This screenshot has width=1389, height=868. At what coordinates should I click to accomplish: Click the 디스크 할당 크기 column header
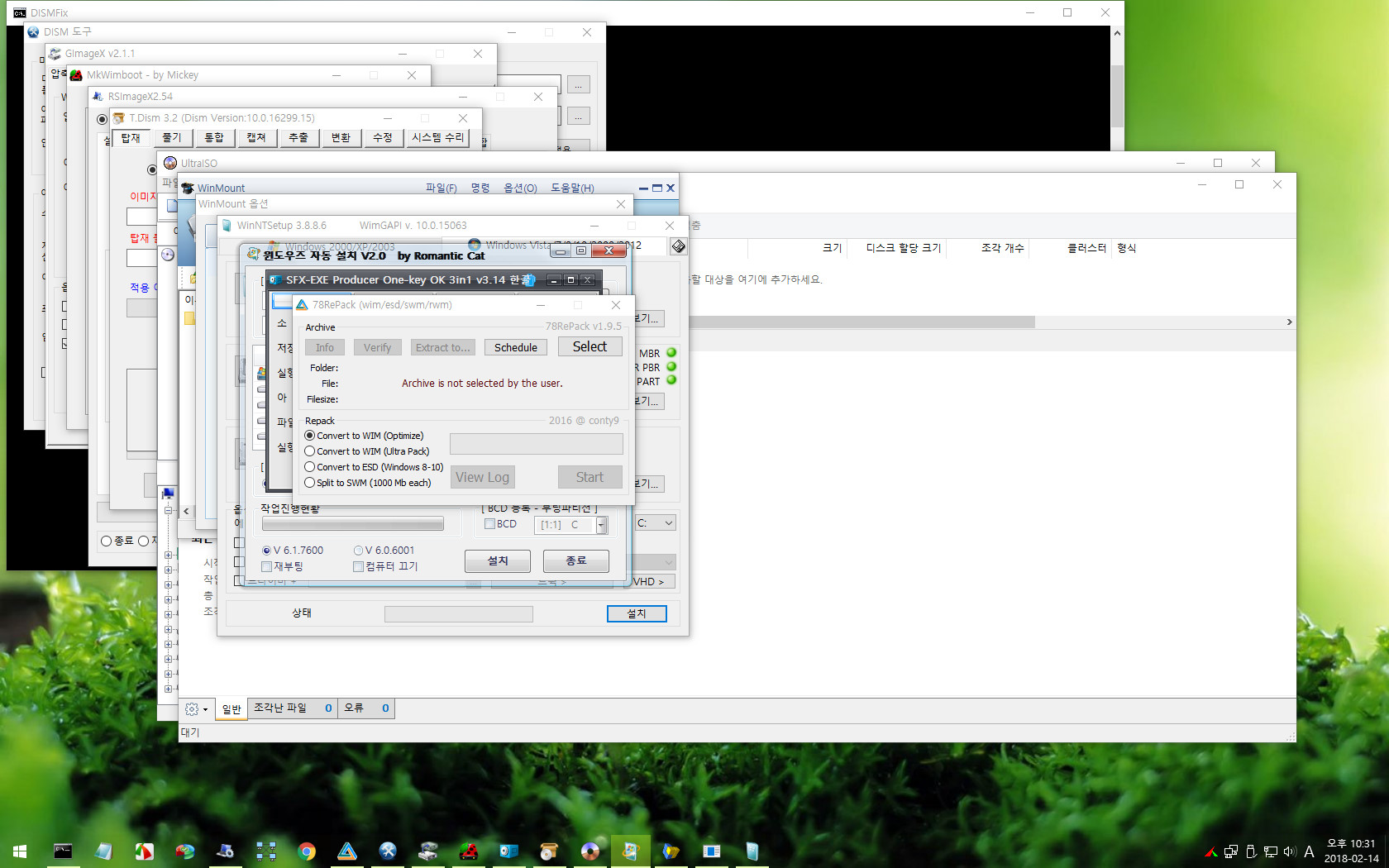(903, 248)
